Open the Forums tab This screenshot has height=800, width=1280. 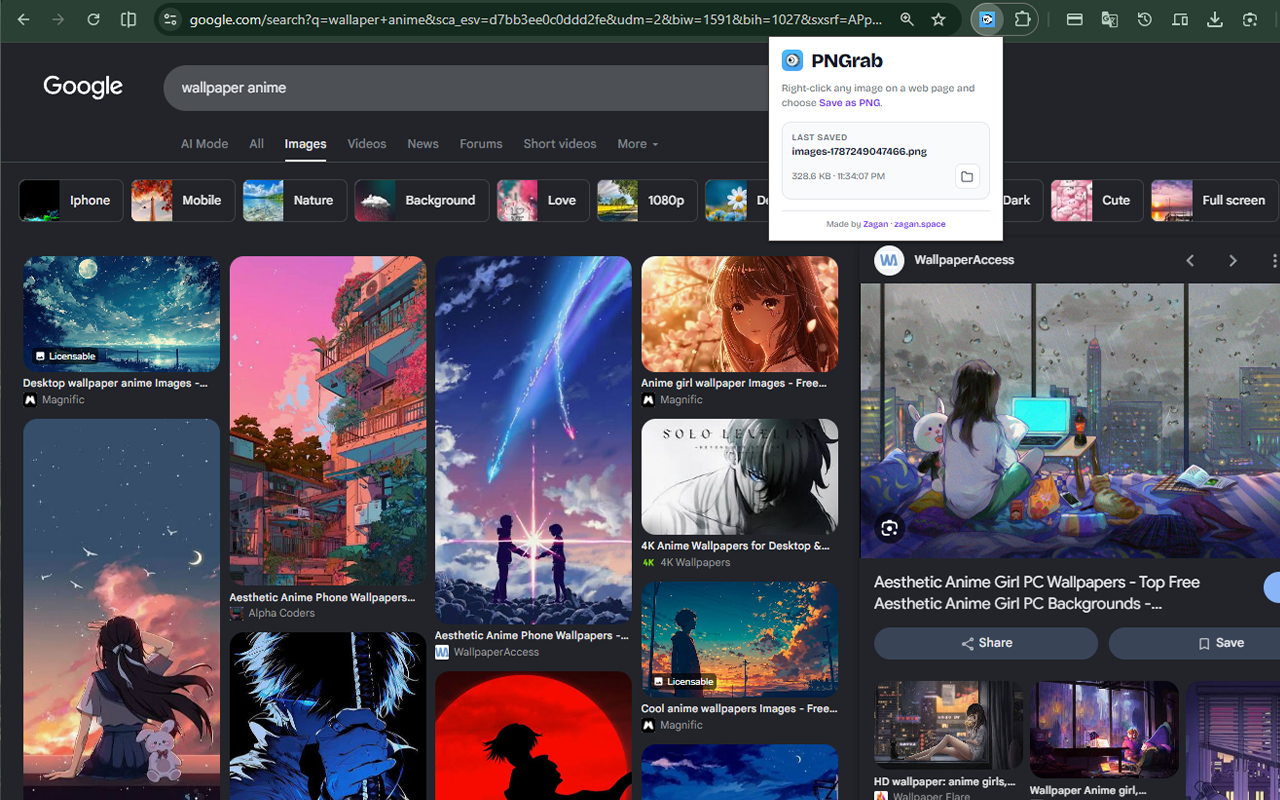[x=481, y=144]
